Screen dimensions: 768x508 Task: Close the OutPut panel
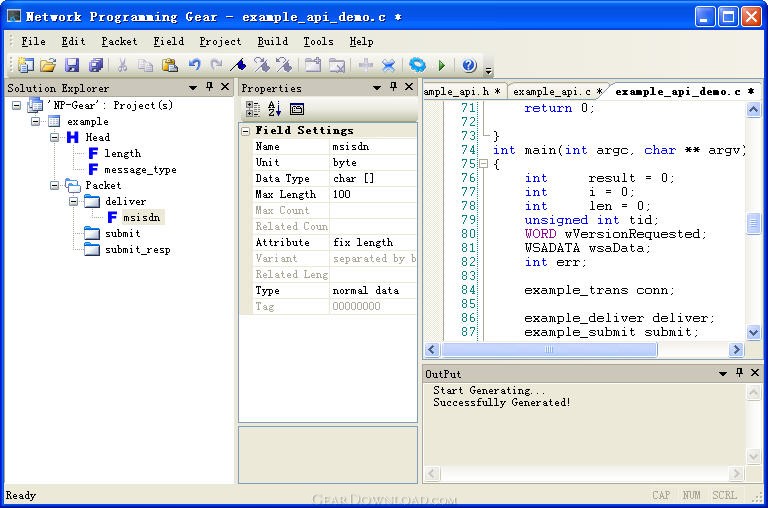click(x=755, y=373)
